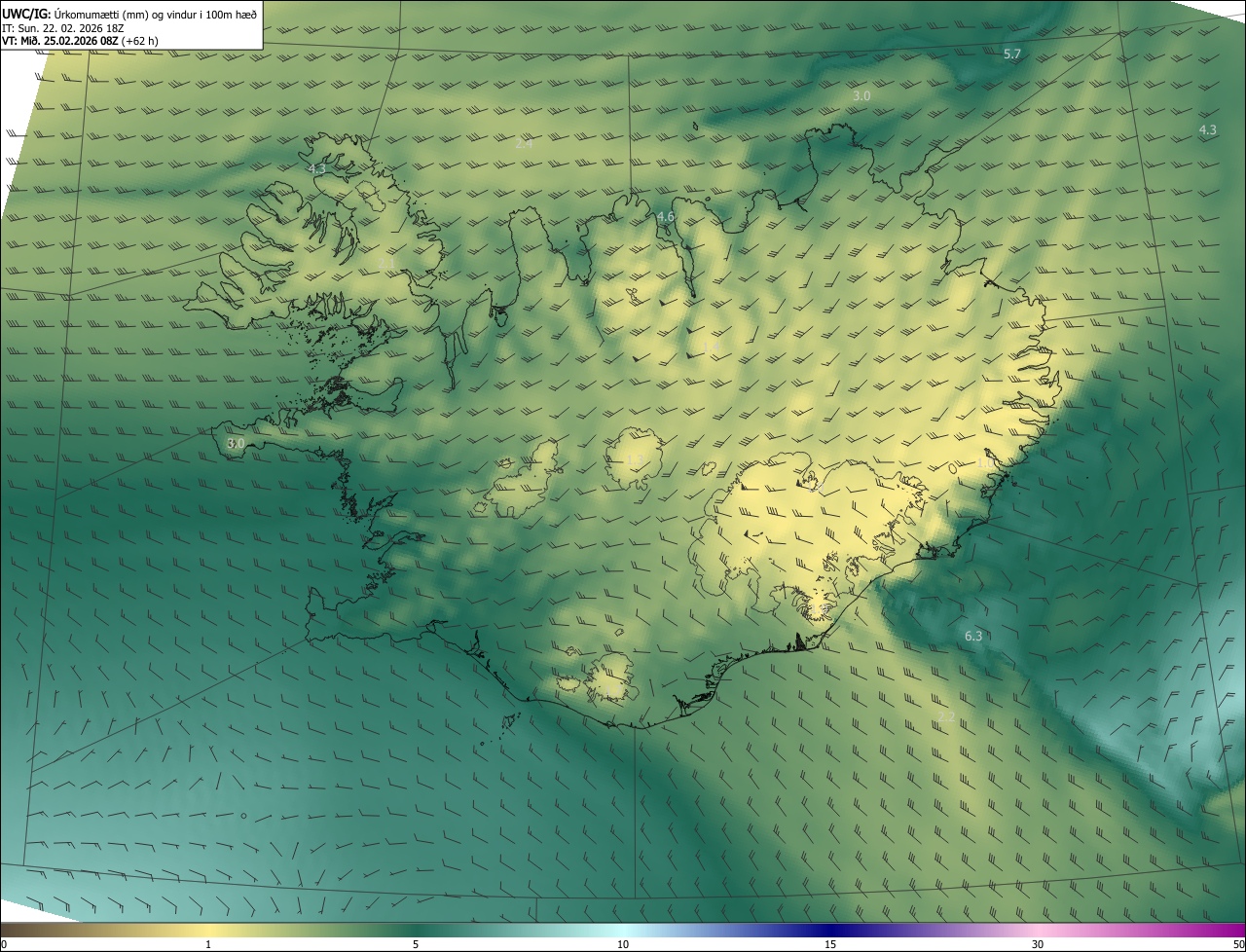Click the 3.0 label north of Iceland
1246x952 pixels.
tap(861, 95)
